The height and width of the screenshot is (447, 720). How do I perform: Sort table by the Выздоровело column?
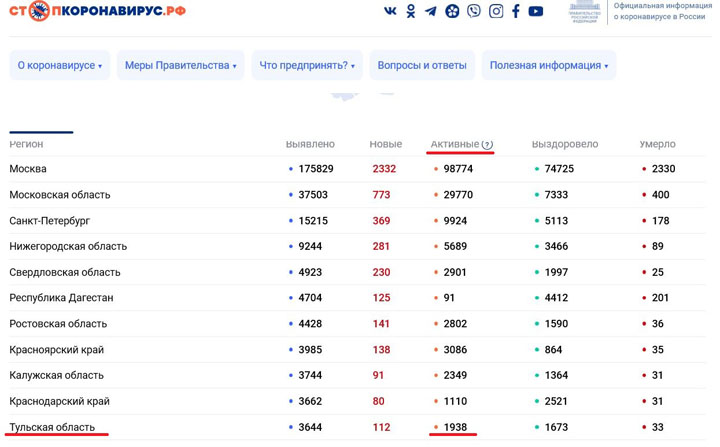pos(564,145)
